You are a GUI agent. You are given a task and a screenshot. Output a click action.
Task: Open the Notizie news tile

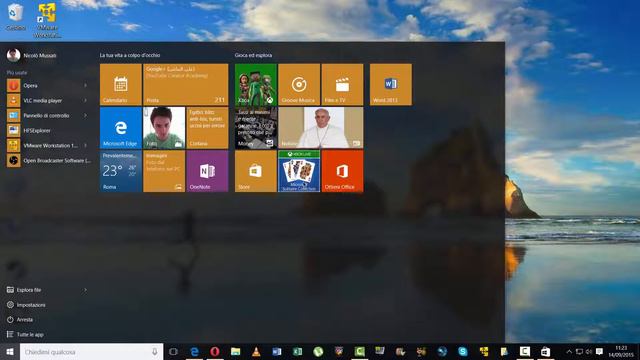click(x=321, y=128)
